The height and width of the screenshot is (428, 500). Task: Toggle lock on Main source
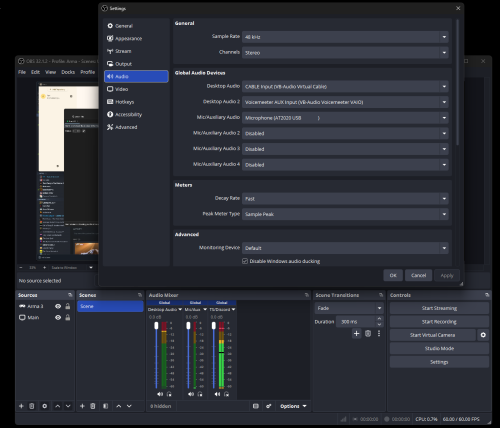tap(68, 317)
